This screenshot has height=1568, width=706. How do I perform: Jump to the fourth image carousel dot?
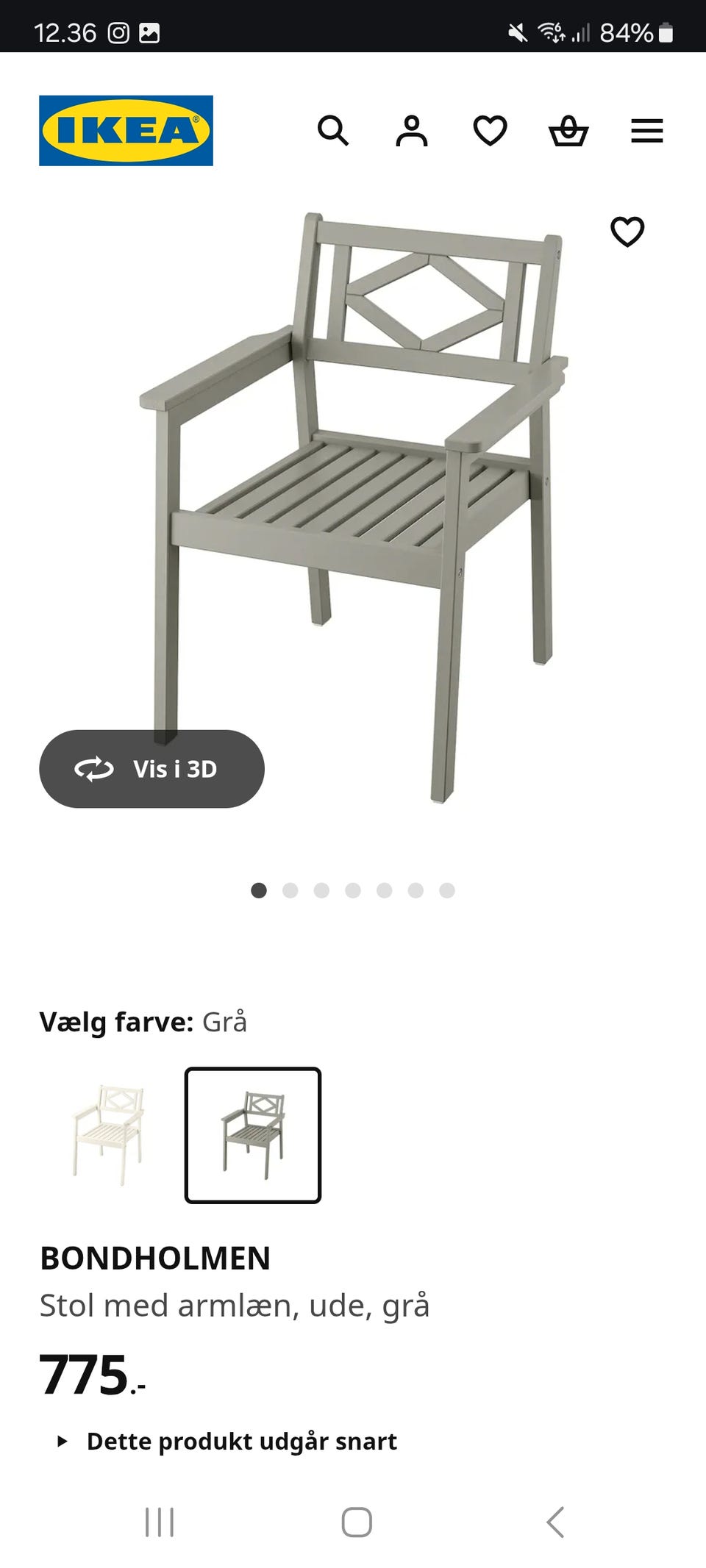tap(353, 891)
